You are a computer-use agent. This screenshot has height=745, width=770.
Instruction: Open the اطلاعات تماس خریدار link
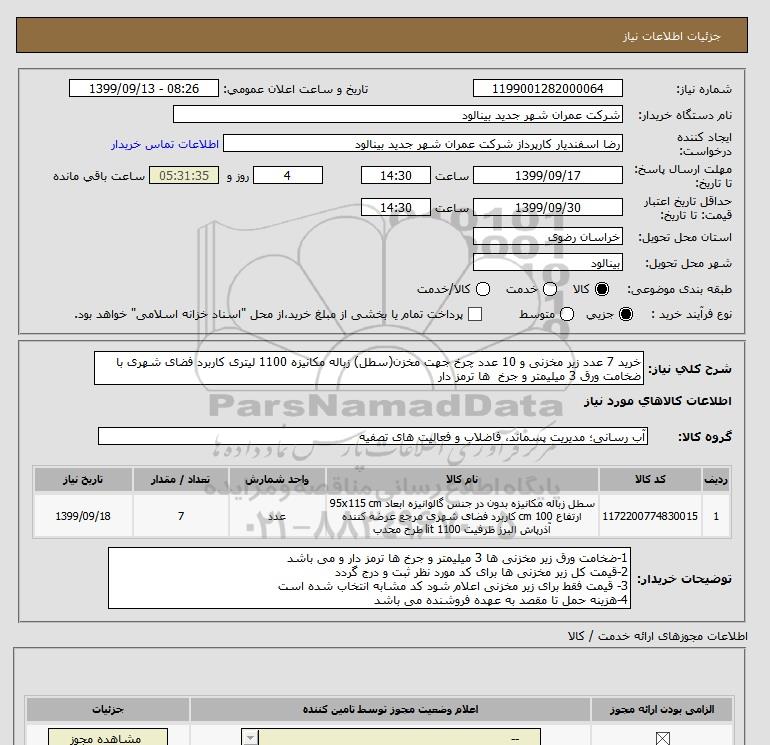coord(165,144)
